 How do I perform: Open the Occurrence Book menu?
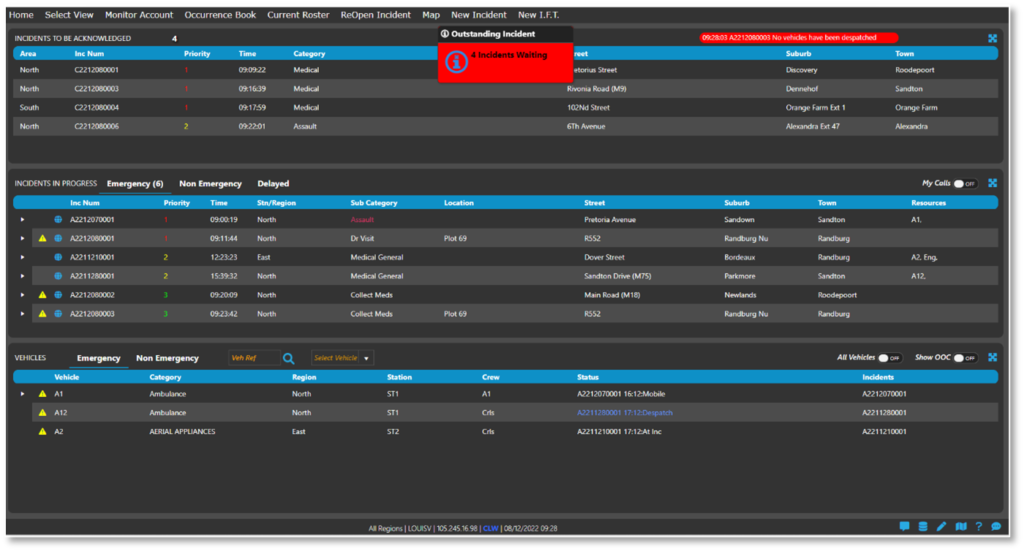(220, 15)
